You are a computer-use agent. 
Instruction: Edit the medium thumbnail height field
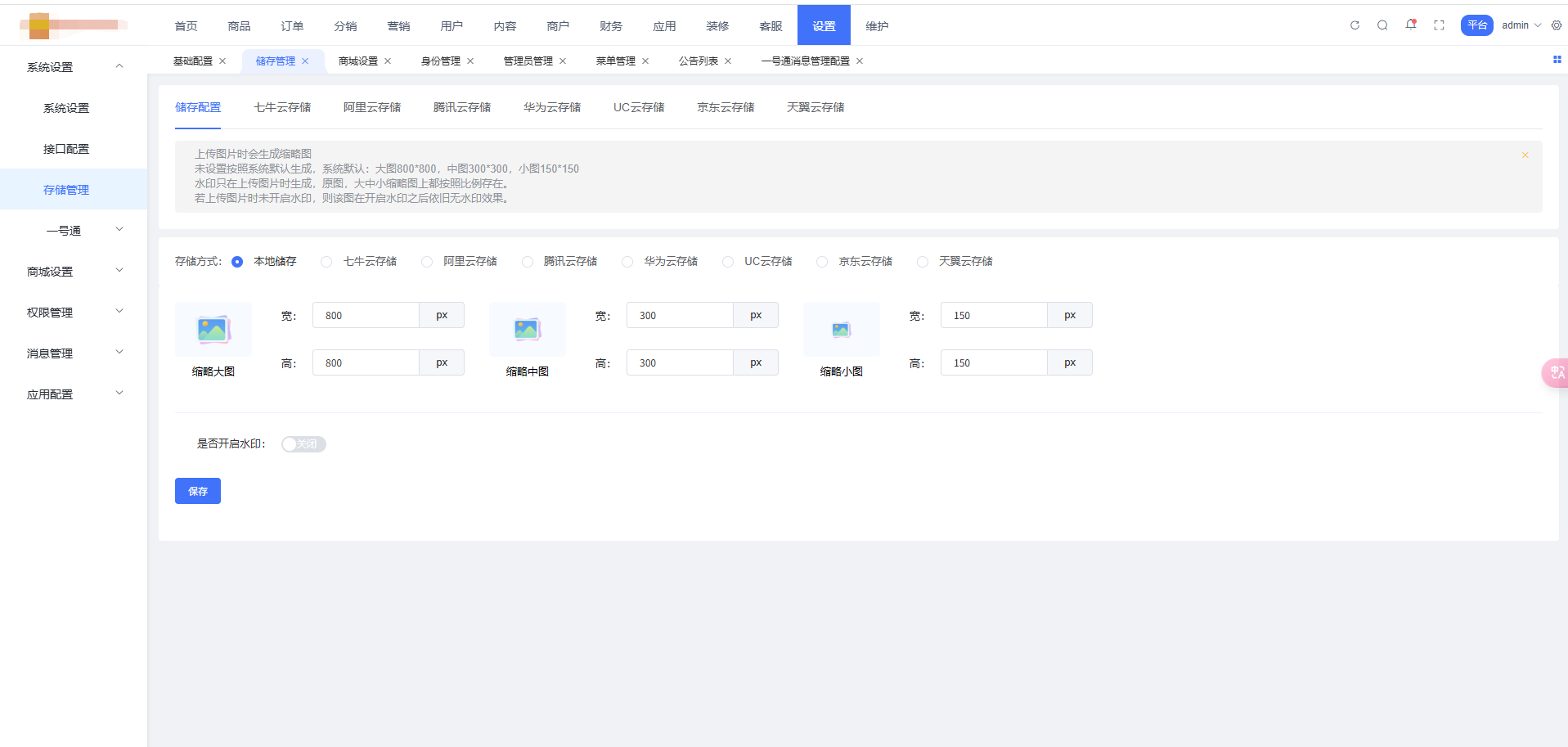pyautogui.click(x=680, y=363)
